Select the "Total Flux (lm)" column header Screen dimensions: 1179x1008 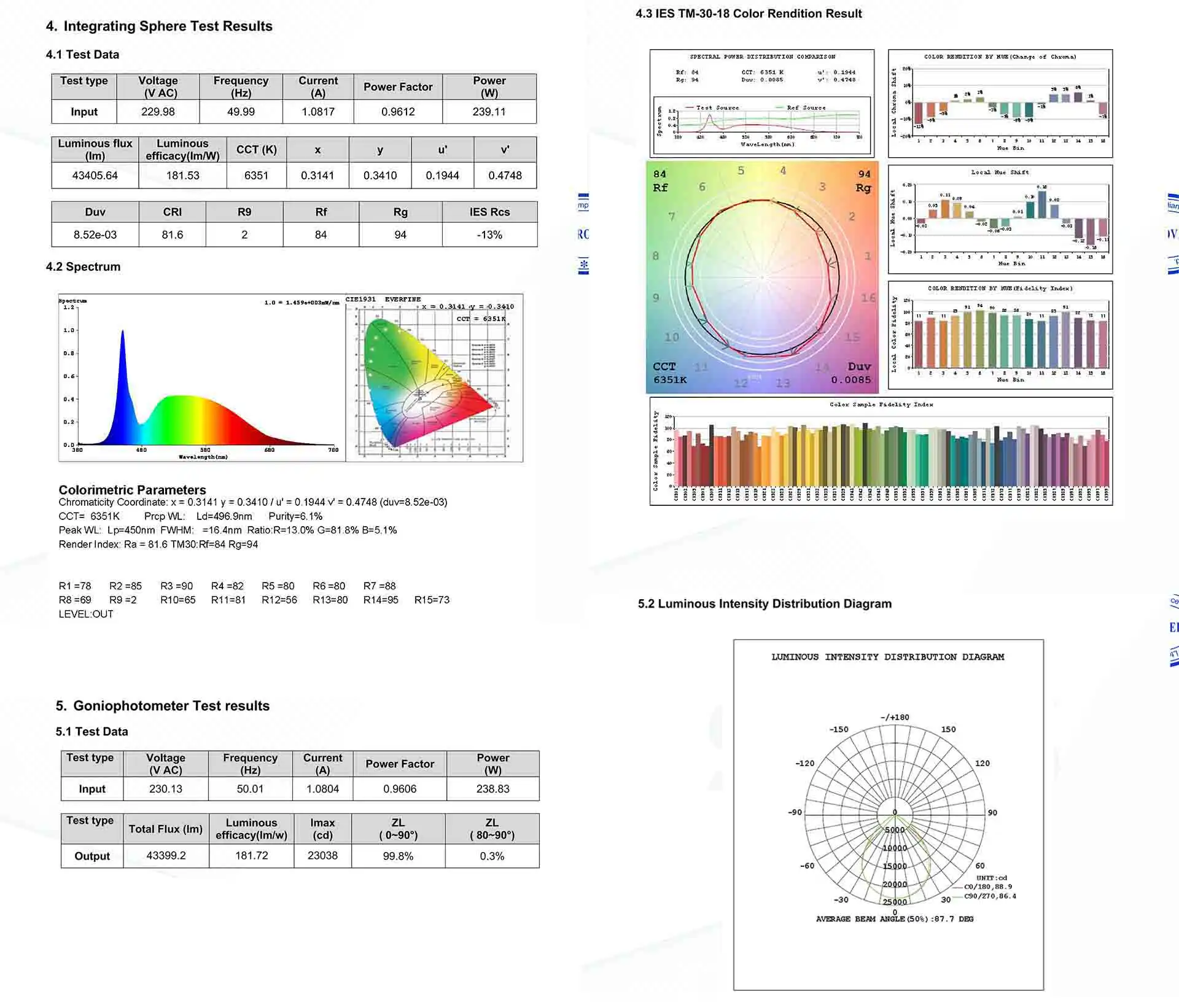pyautogui.click(x=166, y=829)
